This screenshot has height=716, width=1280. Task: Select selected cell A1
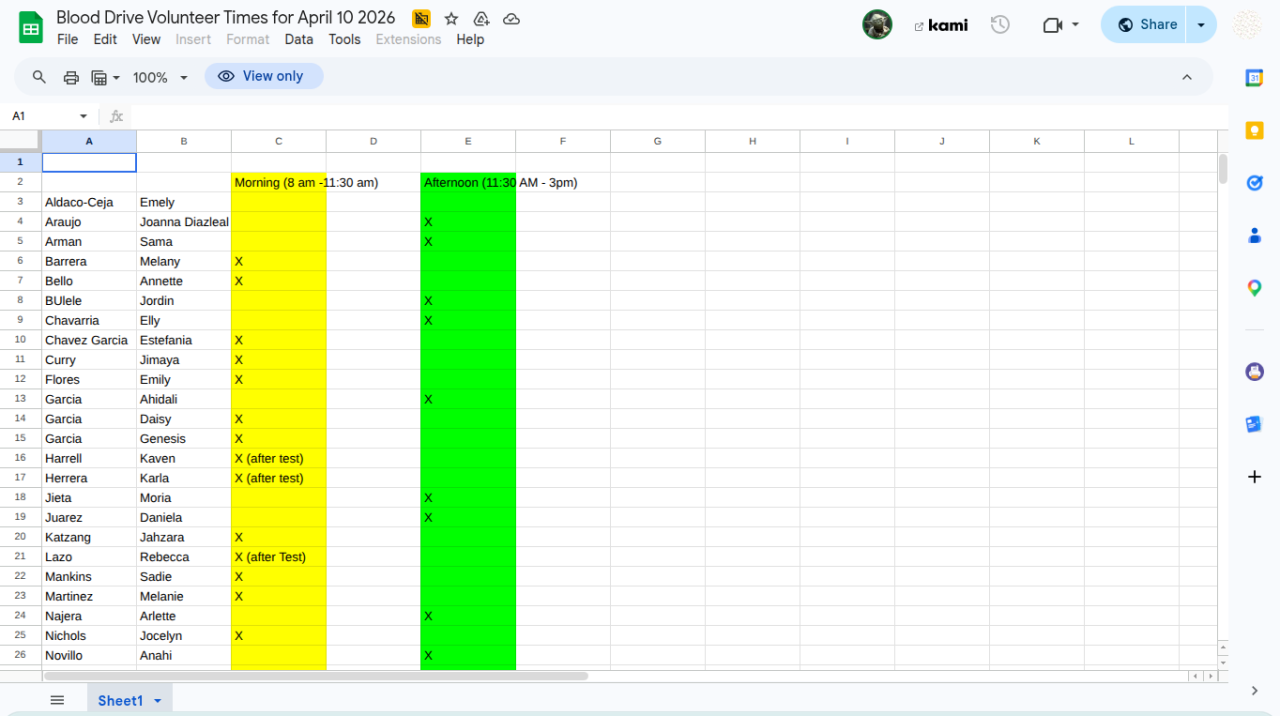point(89,162)
